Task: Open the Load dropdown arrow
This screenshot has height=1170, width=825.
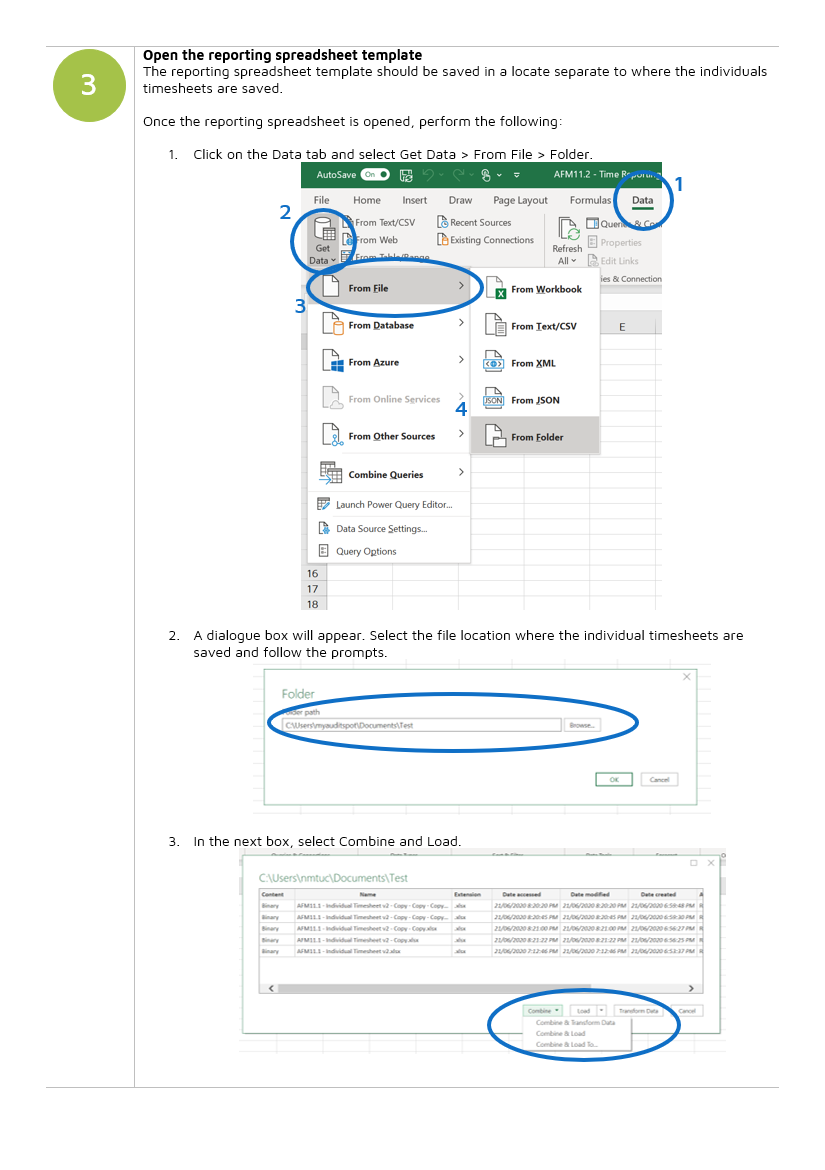Action: pos(601,1010)
